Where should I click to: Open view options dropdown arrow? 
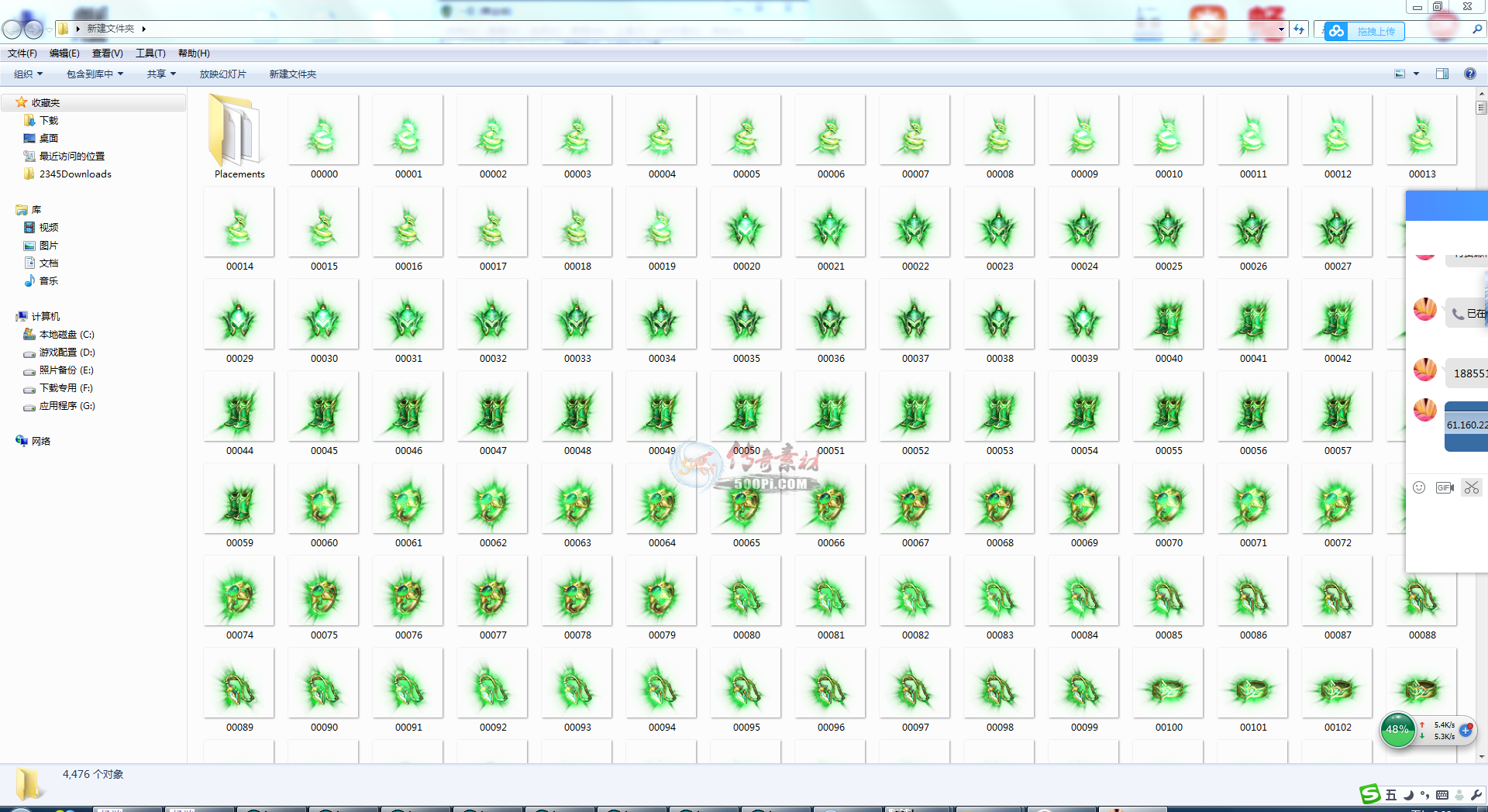point(1416,74)
